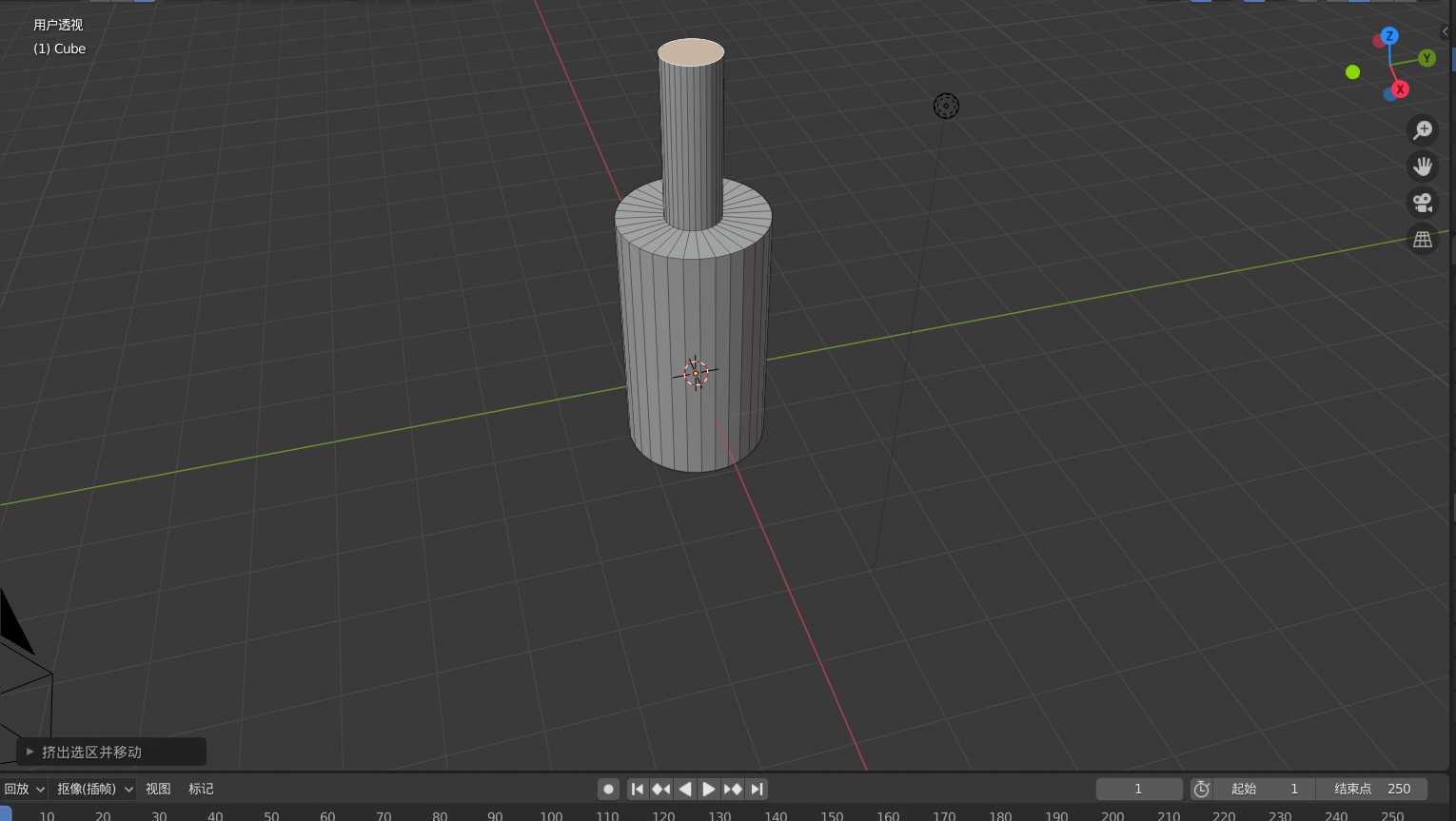Image resolution: width=1456 pixels, height=821 pixels.
Task: Click the X axis on the navigation gizmo
Action: (1400, 89)
